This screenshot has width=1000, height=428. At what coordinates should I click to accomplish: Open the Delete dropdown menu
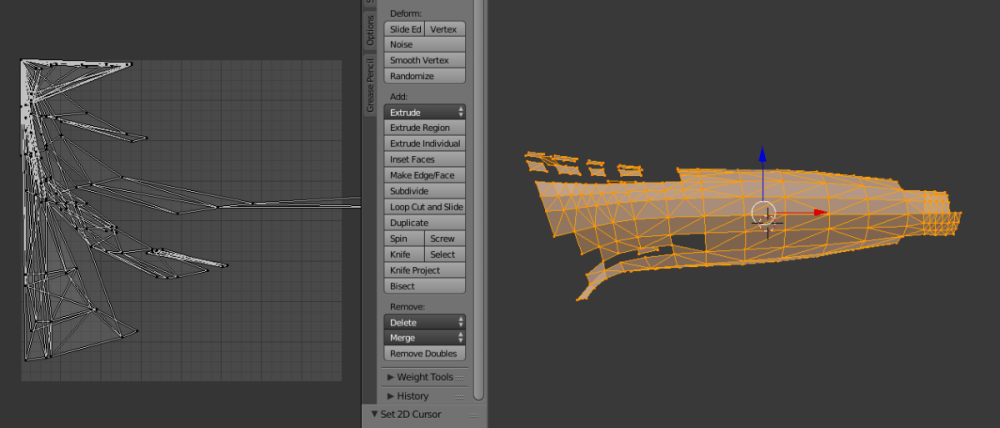(425, 322)
